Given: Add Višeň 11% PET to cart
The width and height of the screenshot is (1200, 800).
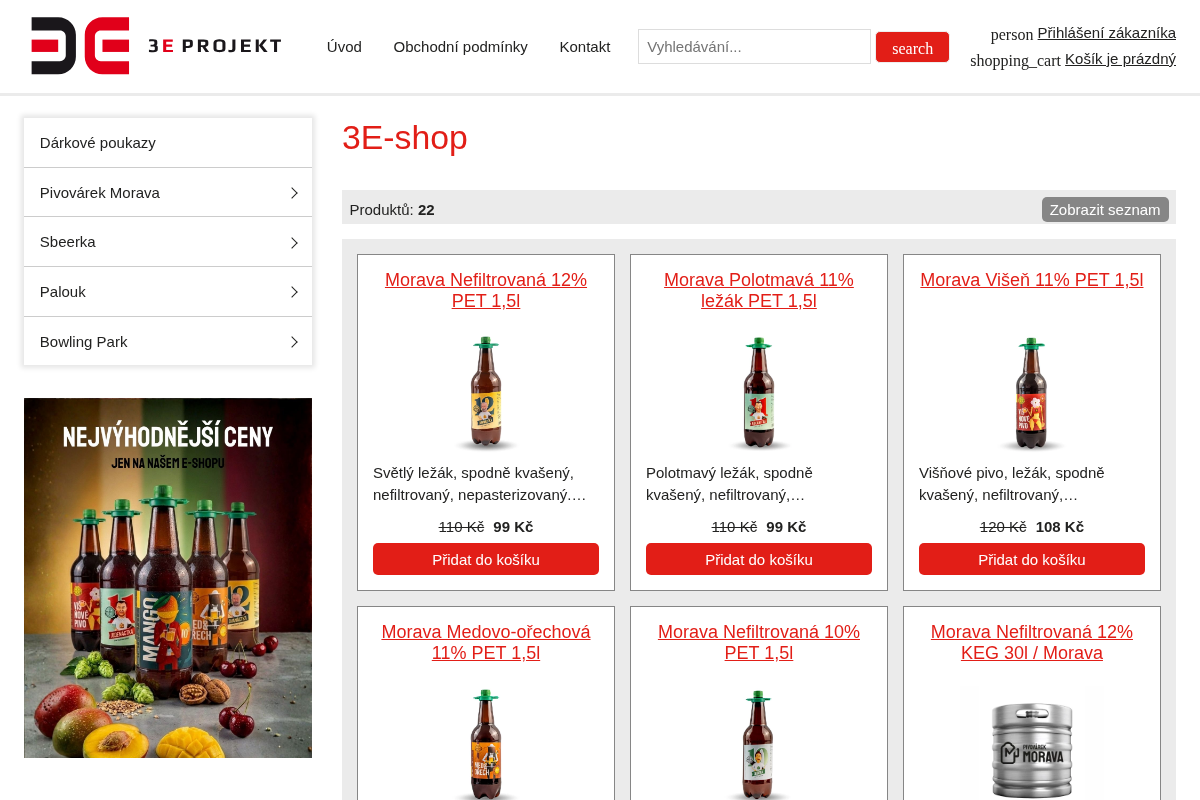Looking at the screenshot, I should click(1032, 559).
